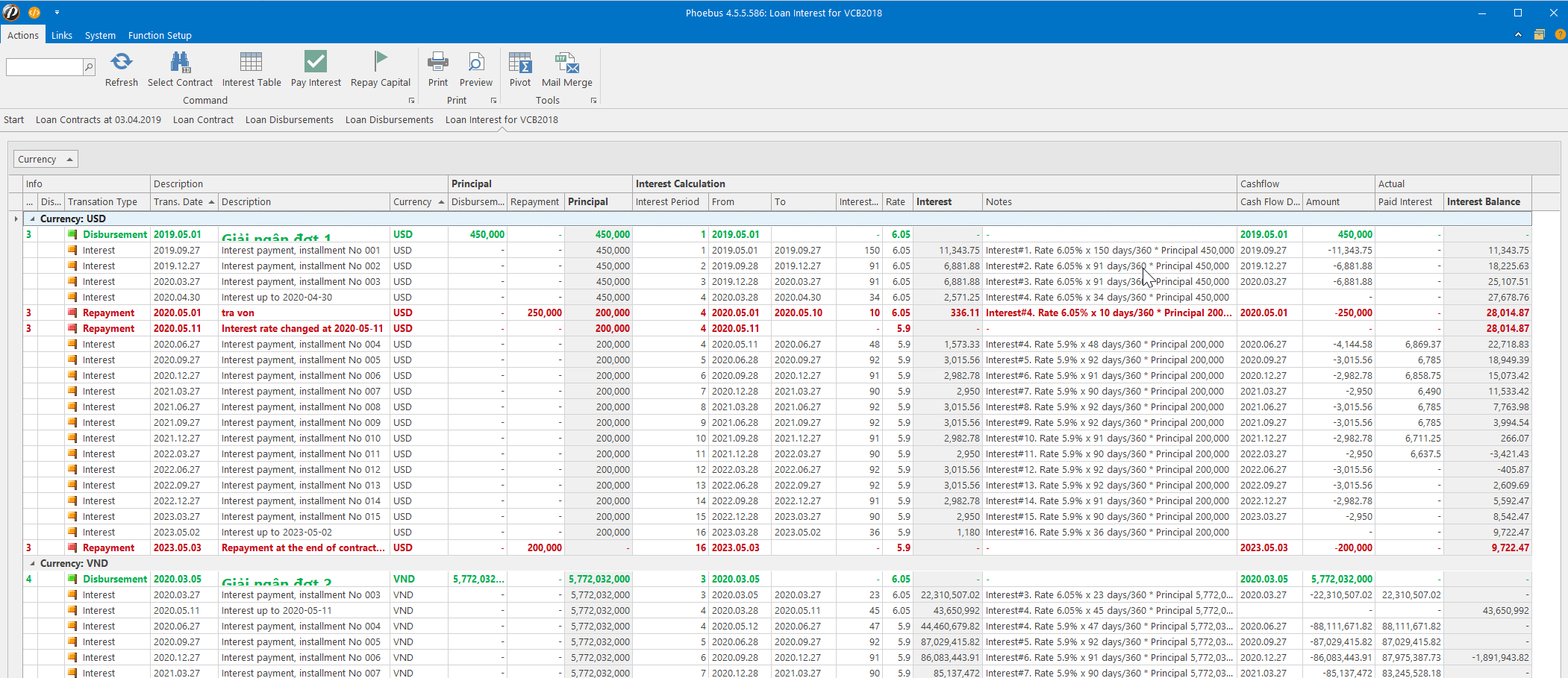Image resolution: width=1568 pixels, height=678 pixels.
Task: Switch to the Function Setup tab
Action: coord(160,35)
